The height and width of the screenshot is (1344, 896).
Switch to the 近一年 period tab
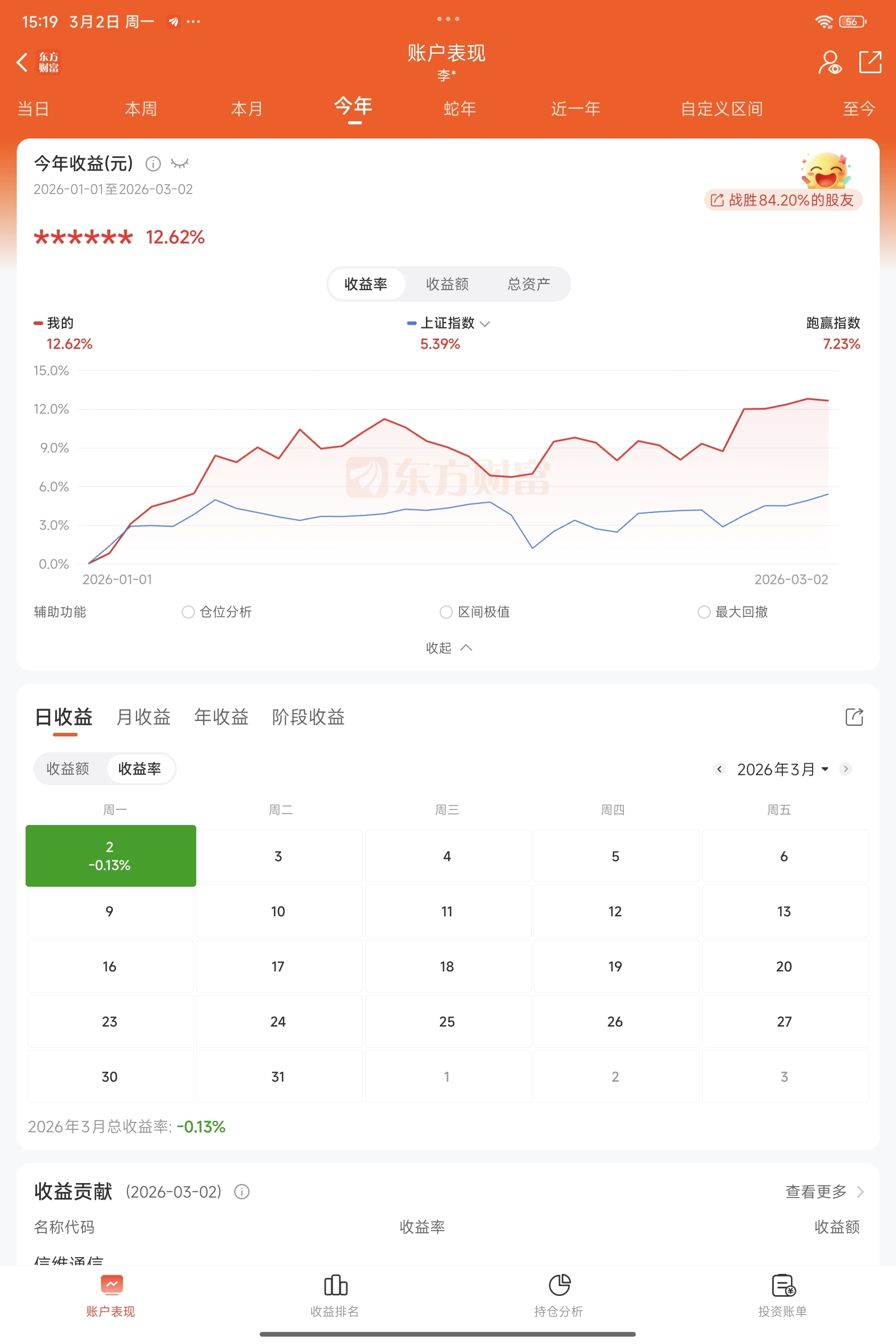tap(575, 108)
